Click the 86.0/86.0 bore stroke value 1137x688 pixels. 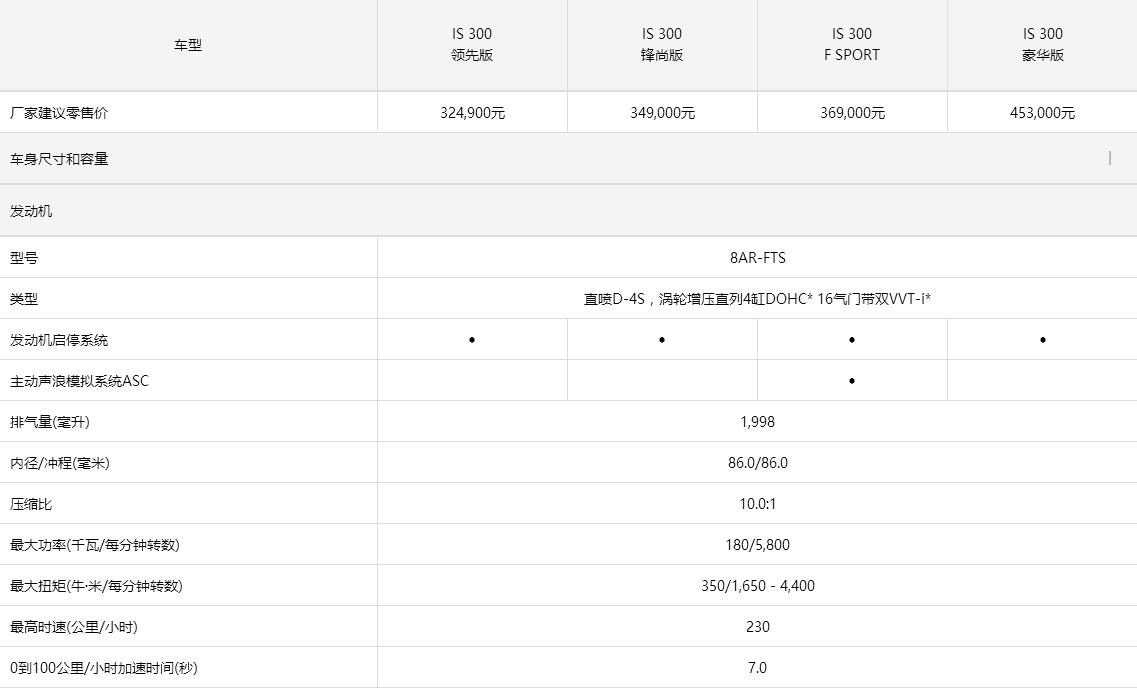(x=758, y=463)
